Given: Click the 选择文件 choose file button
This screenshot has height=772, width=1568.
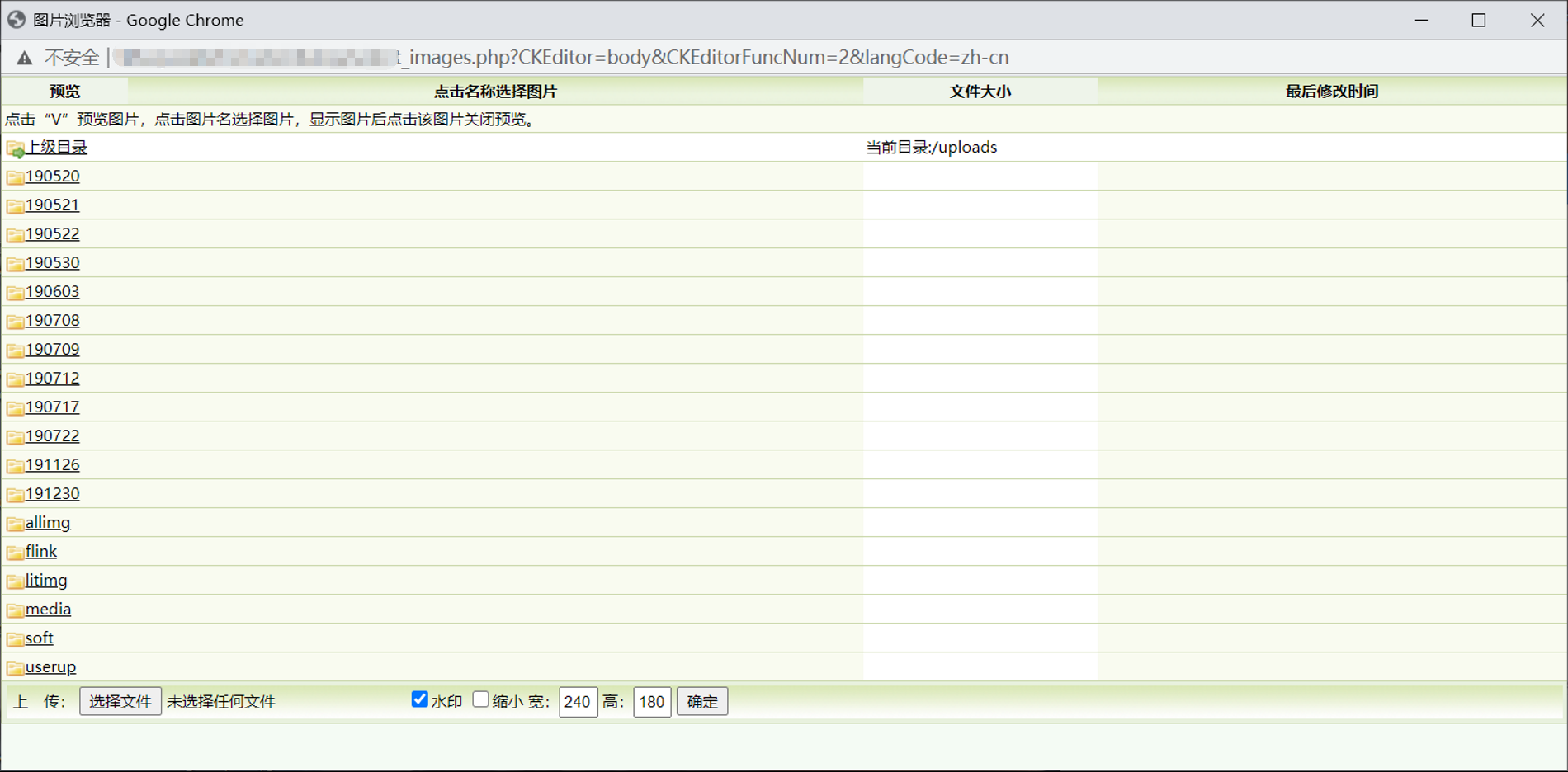Looking at the screenshot, I should pos(120,701).
